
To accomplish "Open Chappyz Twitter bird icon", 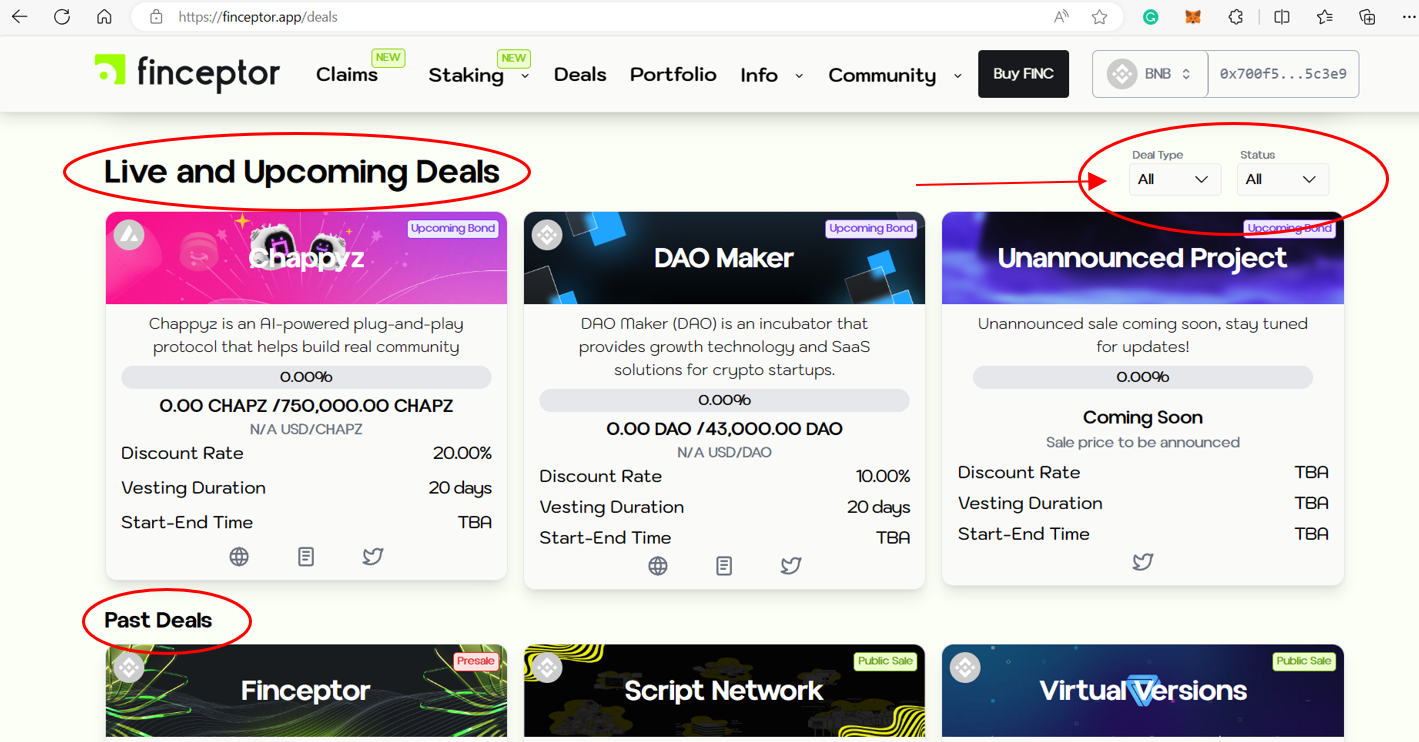I will pyautogui.click(x=373, y=557).
